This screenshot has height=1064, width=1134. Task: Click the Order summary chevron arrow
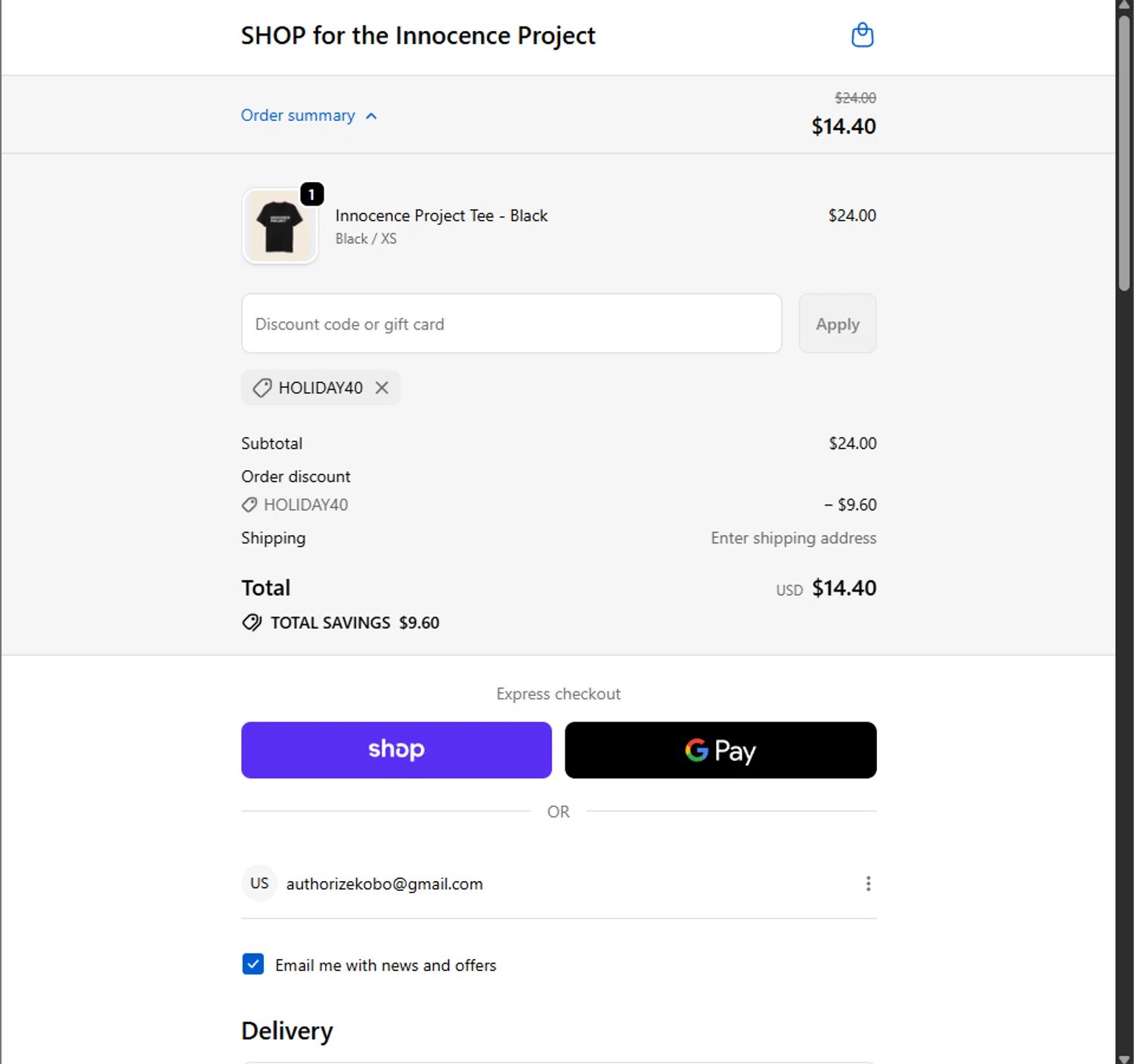point(371,116)
